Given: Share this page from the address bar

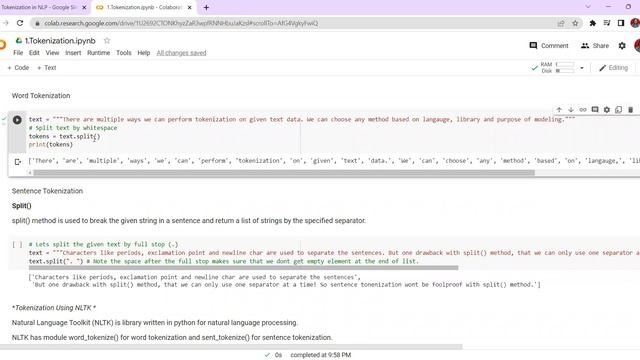Looking at the screenshot, I should (x=561, y=23).
